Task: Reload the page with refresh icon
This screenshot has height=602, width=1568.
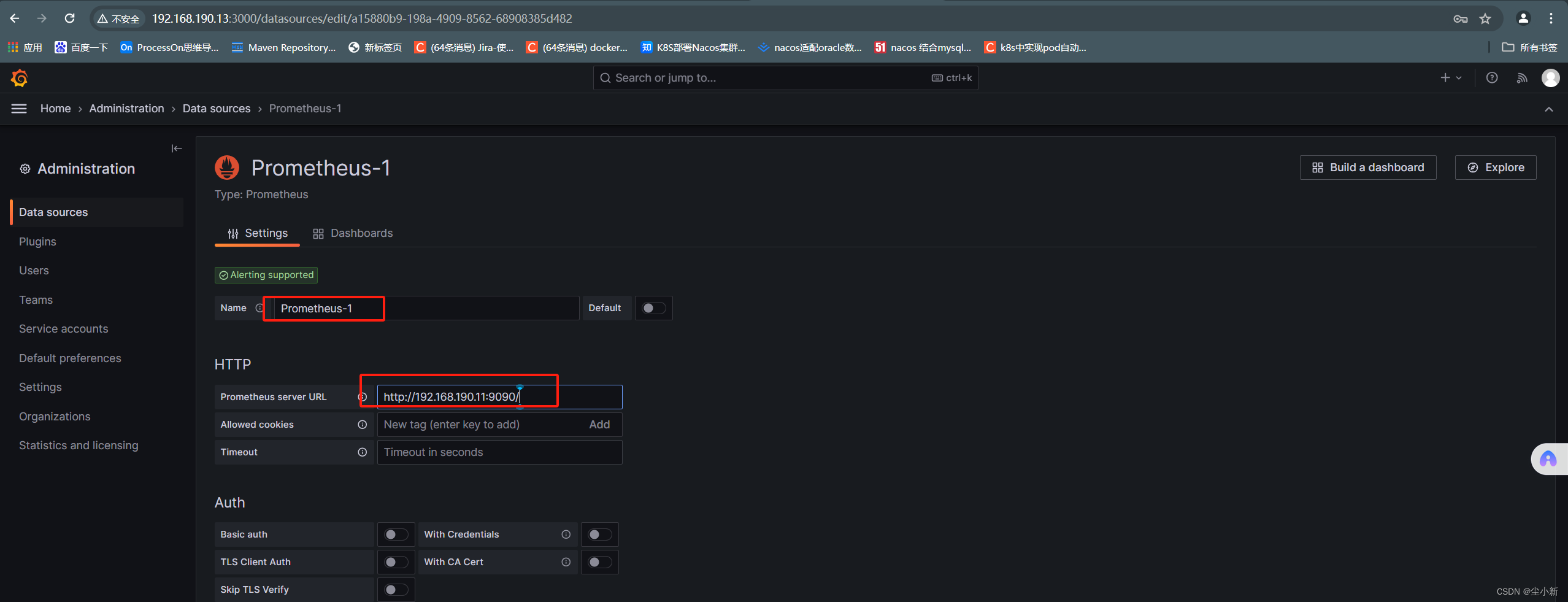Action: pos(69,18)
